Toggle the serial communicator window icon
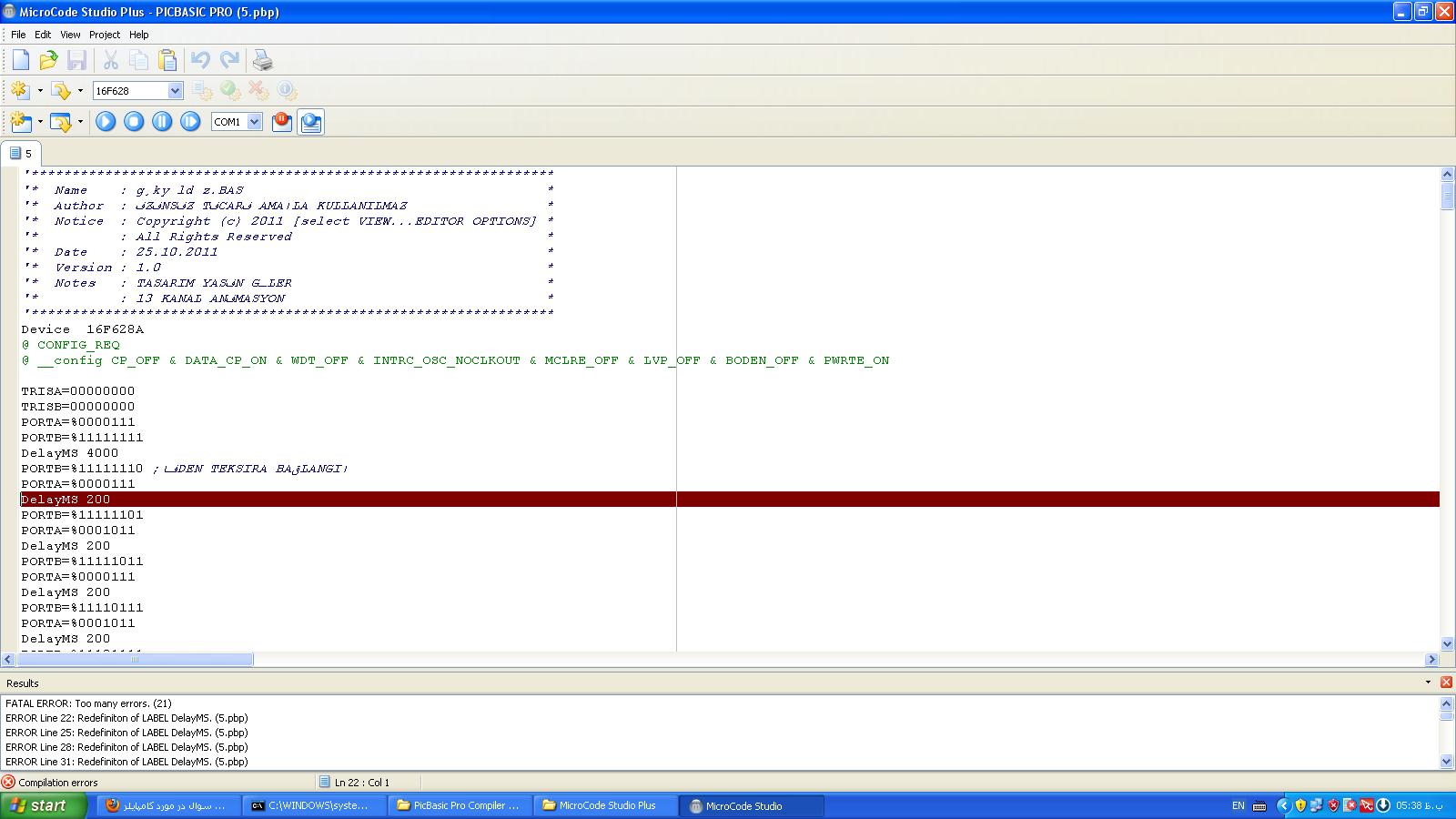Image resolution: width=1456 pixels, height=819 pixels. click(310, 122)
